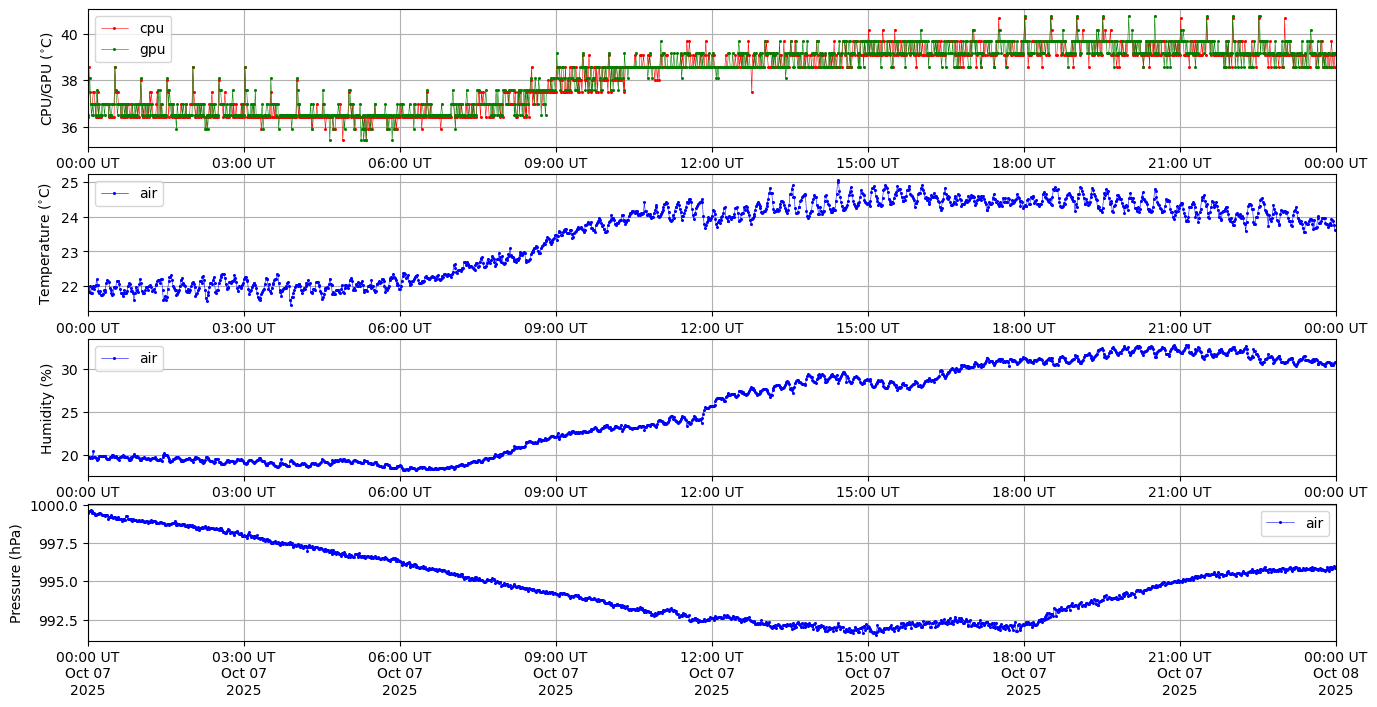Select the air legend in Temperature plot
1377x707 pixels.
[x=129, y=193]
